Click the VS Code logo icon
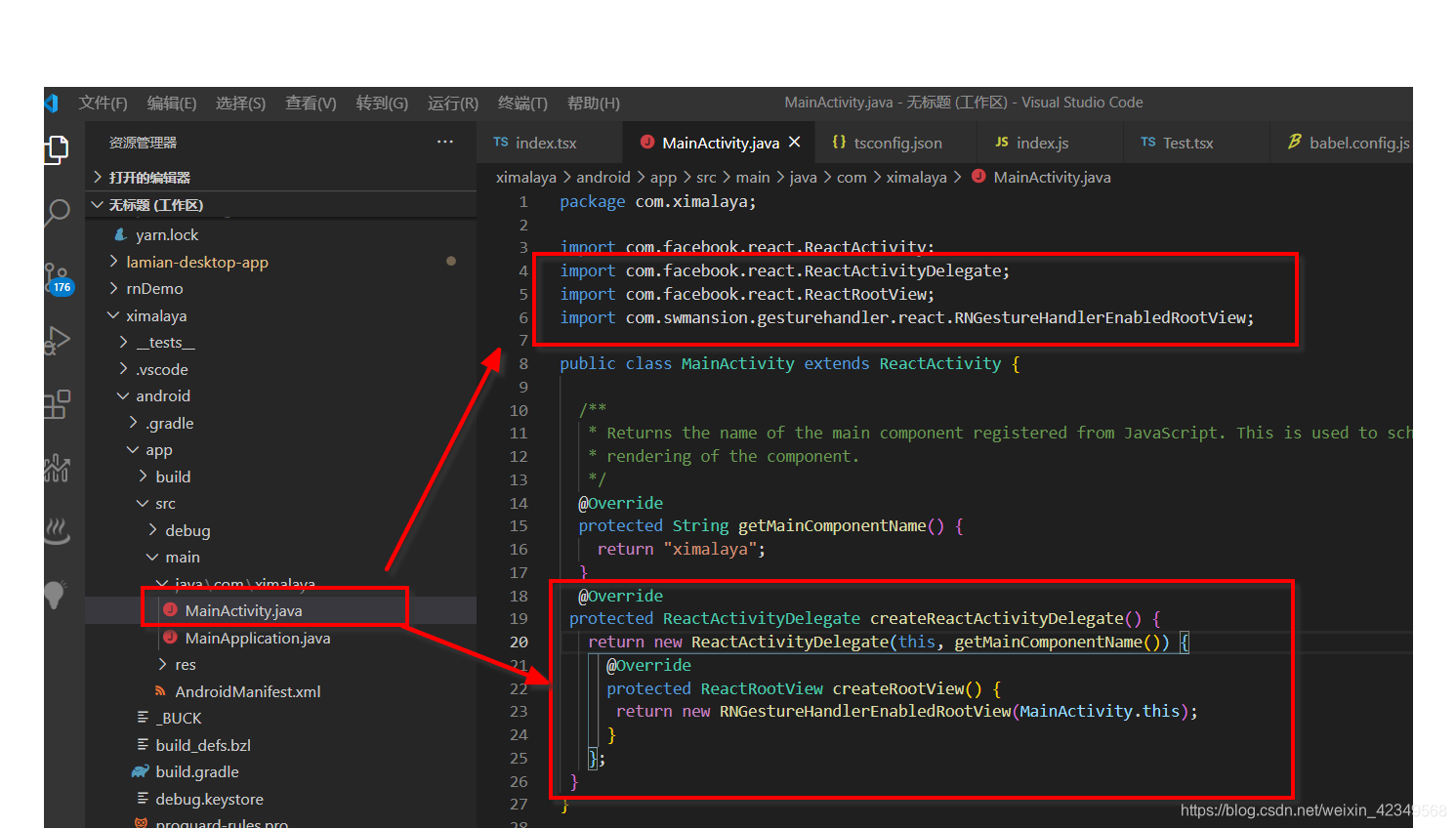The width and height of the screenshot is (1456, 829). coord(52,103)
